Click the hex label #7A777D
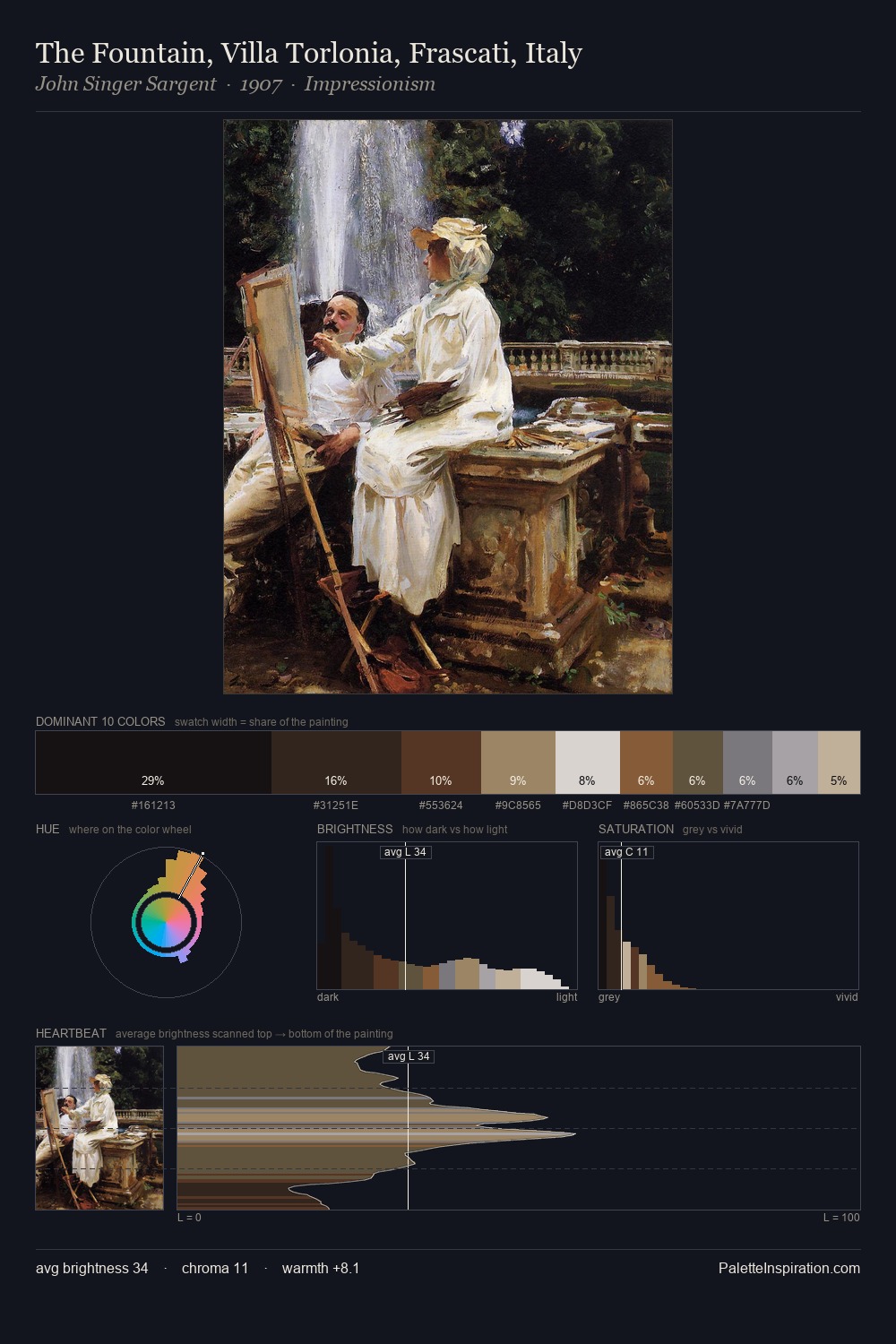Viewport: 896px width, 1344px height. pyautogui.click(x=747, y=806)
